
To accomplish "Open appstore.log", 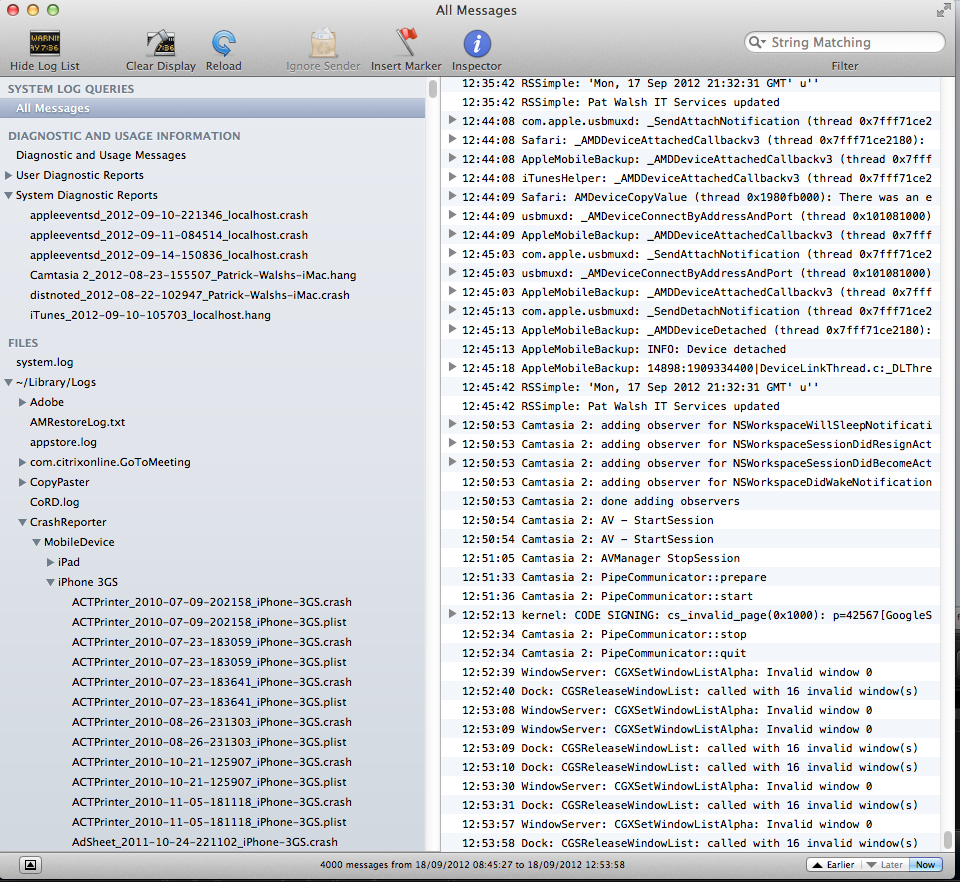I will click(63, 442).
